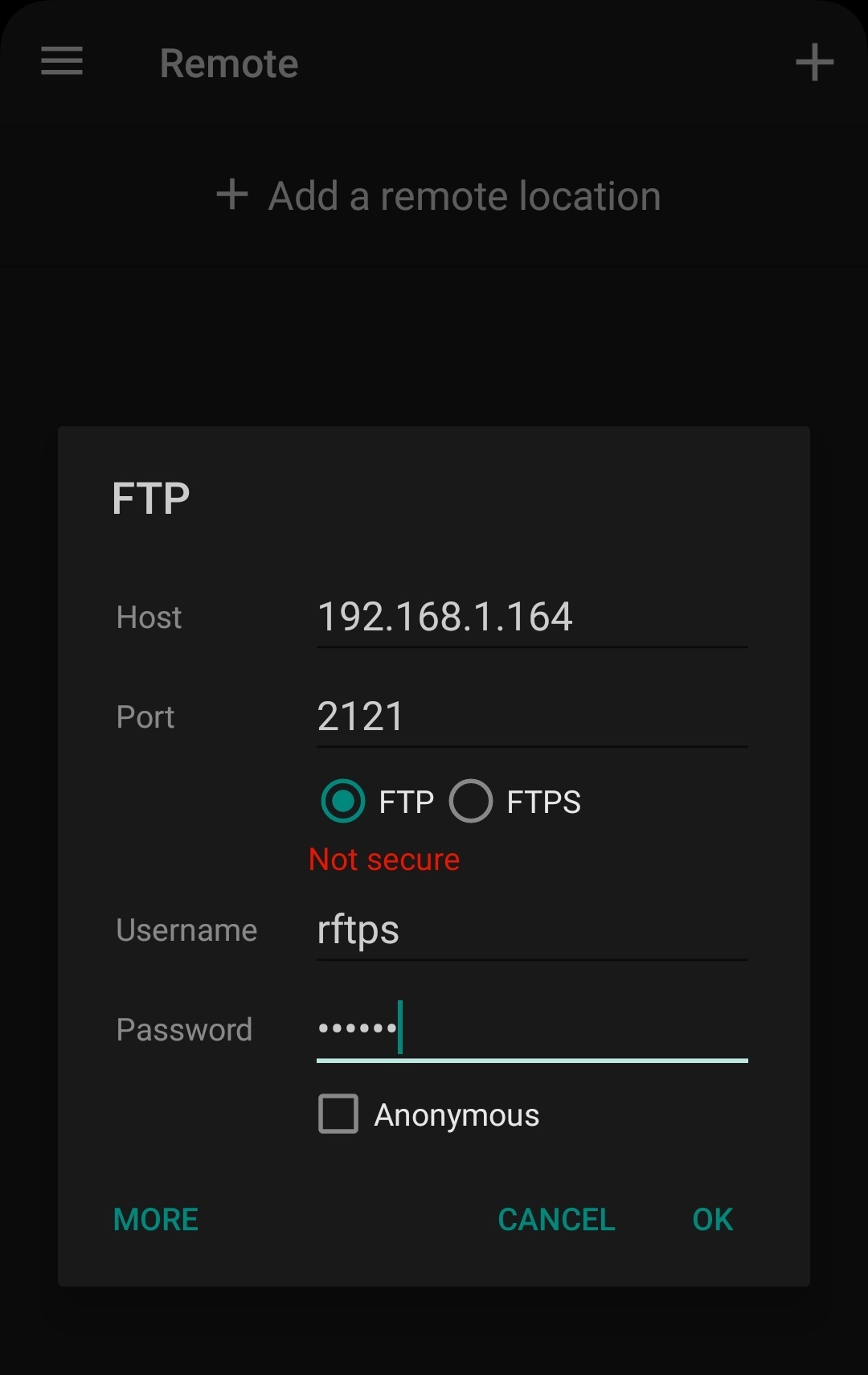Image resolution: width=868 pixels, height=1375 pixels.
Task: Open the navigation drawer menu
Action: click(x=60, y=62)
